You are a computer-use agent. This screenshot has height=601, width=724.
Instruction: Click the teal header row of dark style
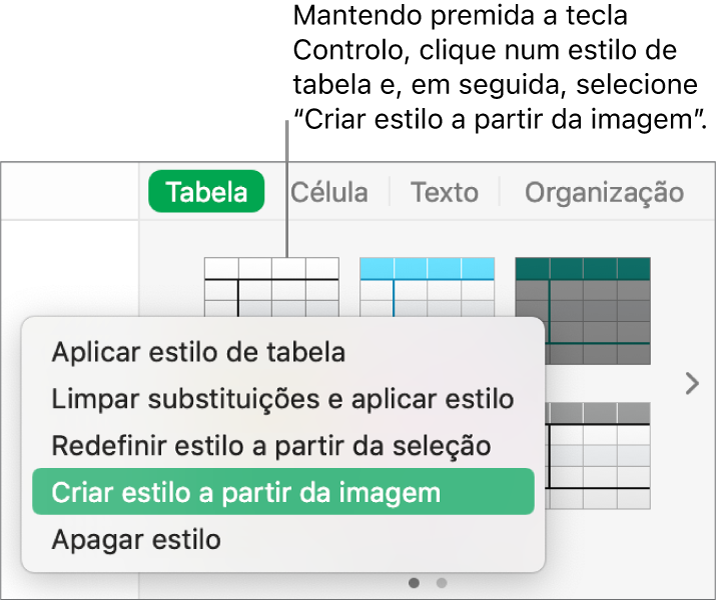pos(583,269)
